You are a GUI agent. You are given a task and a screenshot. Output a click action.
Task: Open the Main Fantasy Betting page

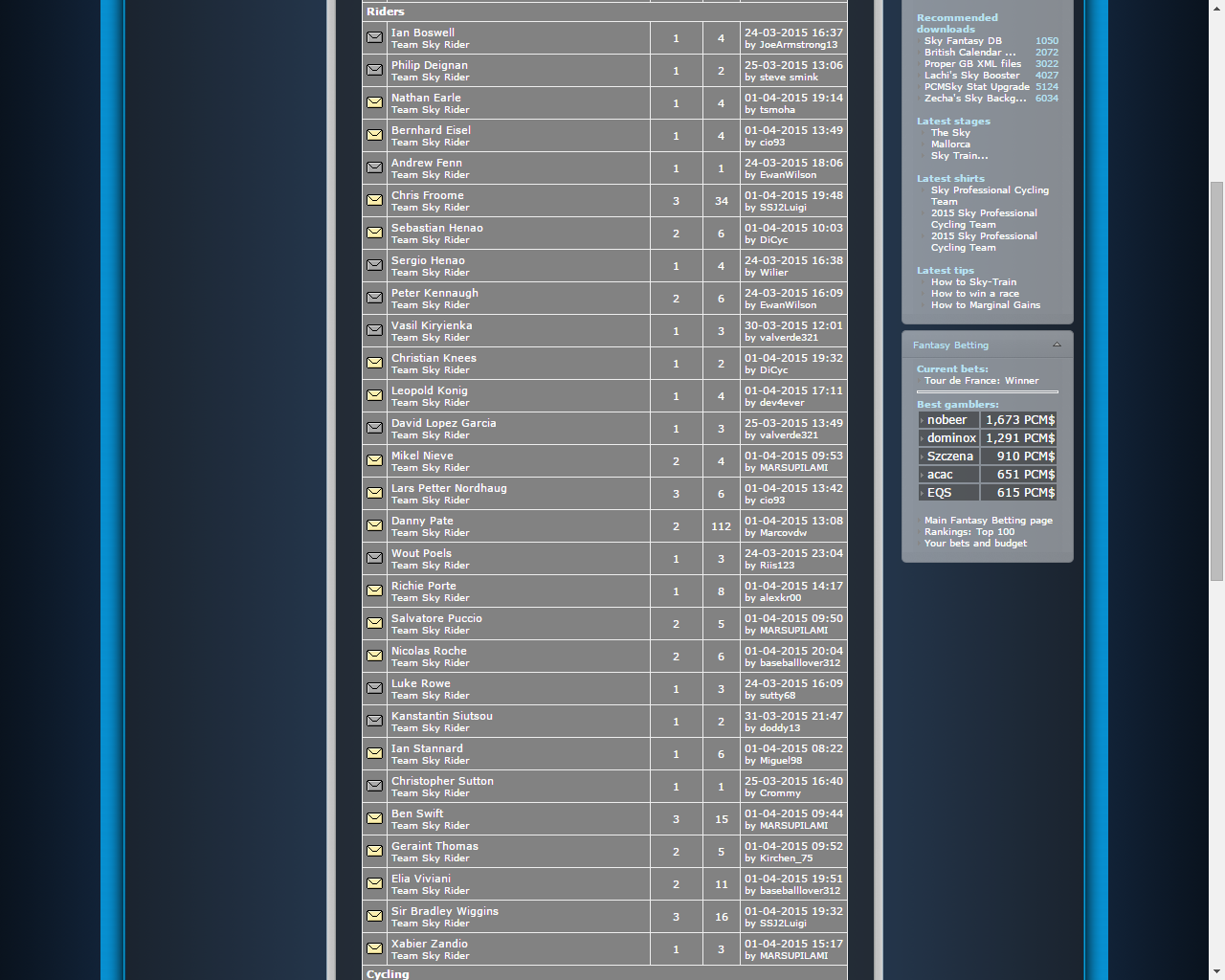click(988, 521)
